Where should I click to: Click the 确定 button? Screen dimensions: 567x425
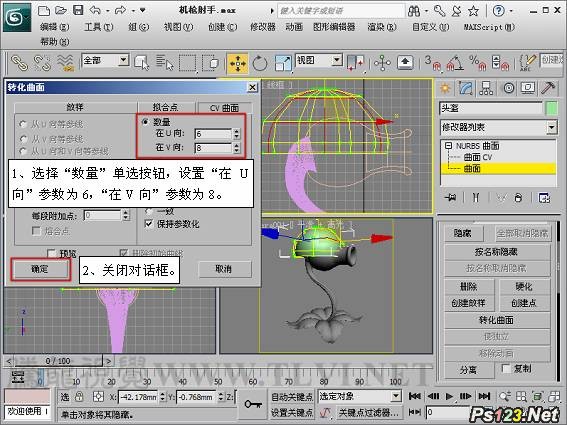tap(40, 269)
